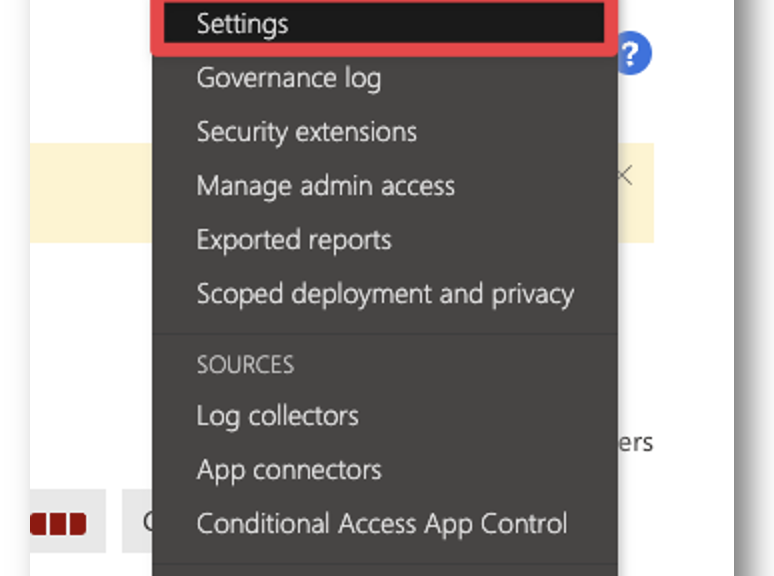Viewport: 774px width, 576px height.
Task: Choose Scoped deployment and privacy
Action: click(x=385, y=294)
